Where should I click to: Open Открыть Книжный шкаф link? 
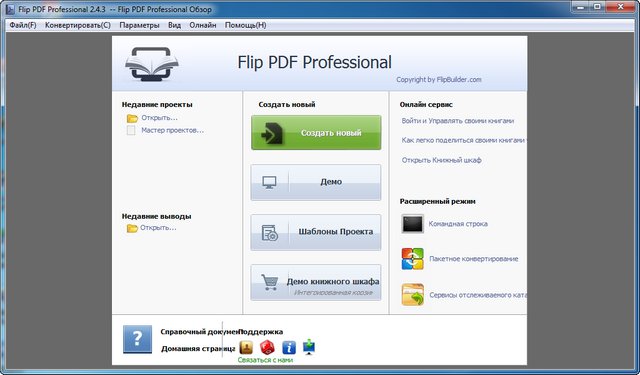click(x=441, y=160)
